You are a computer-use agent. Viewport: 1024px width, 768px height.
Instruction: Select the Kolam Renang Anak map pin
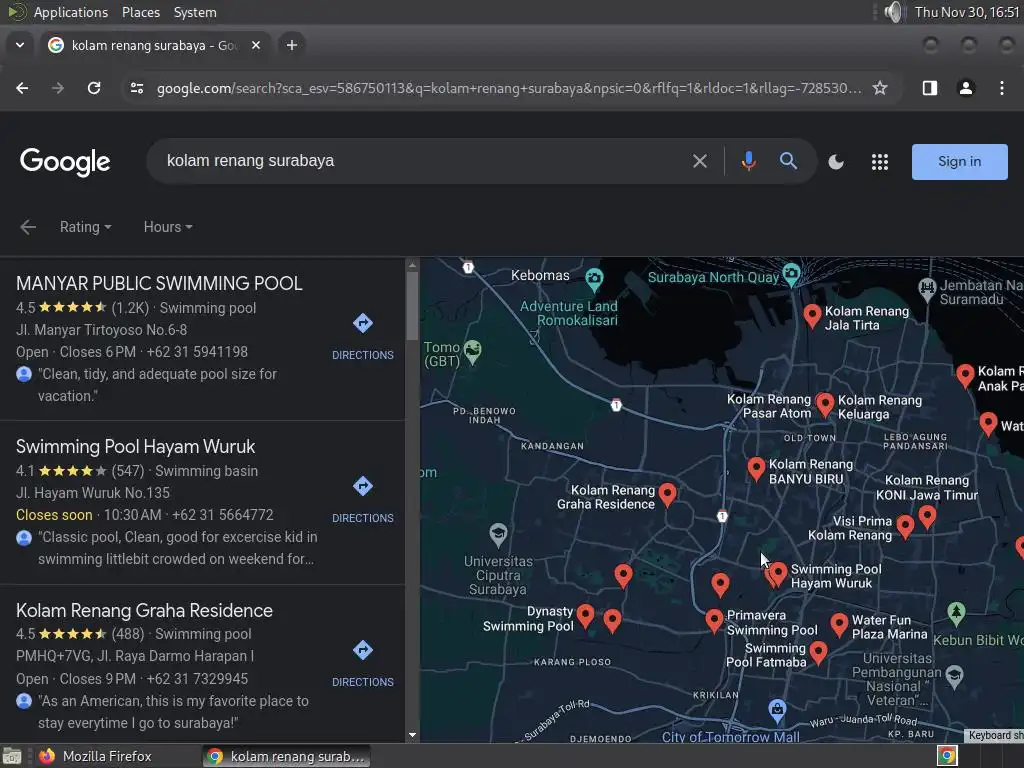tap(965, 376)
